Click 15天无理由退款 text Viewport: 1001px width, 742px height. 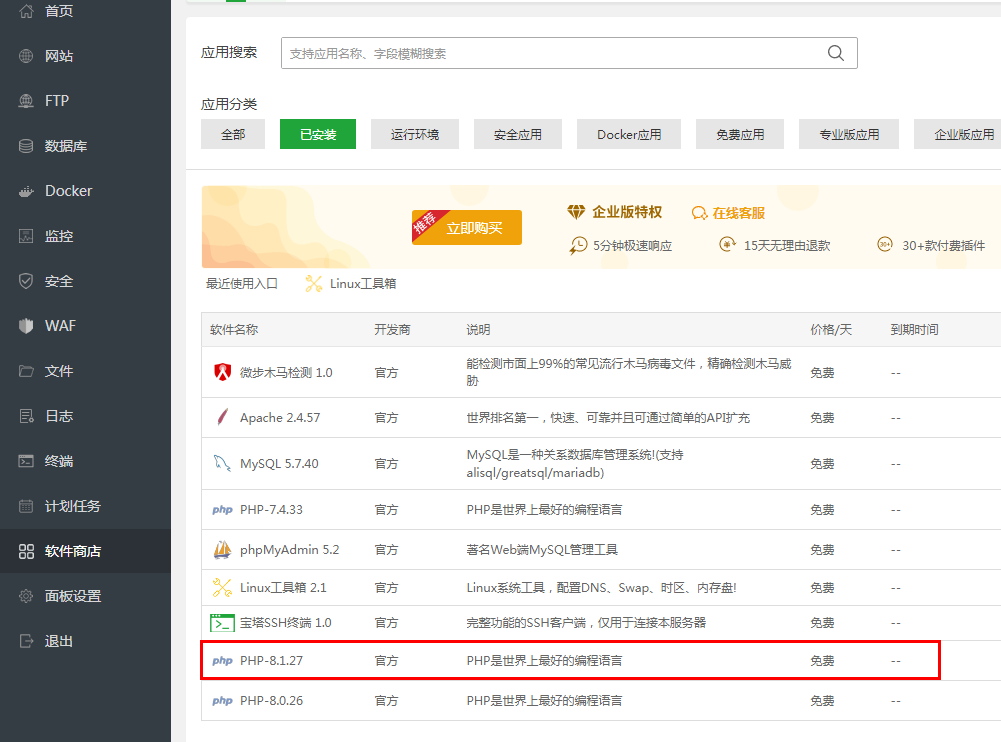786,246
